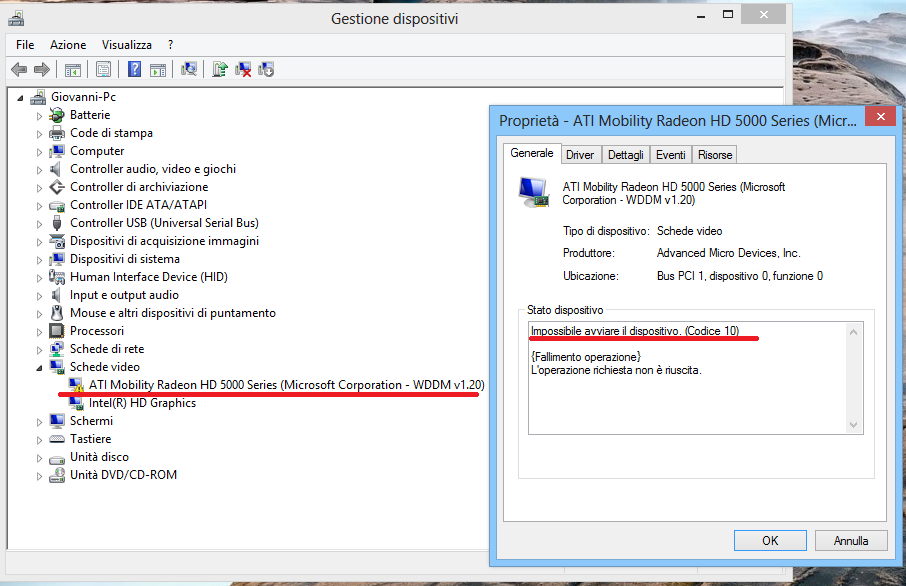906x586 pixels.
Task: Expand the Unità disco node arrow
Action: pyautogui.click(x=39, y=458)
